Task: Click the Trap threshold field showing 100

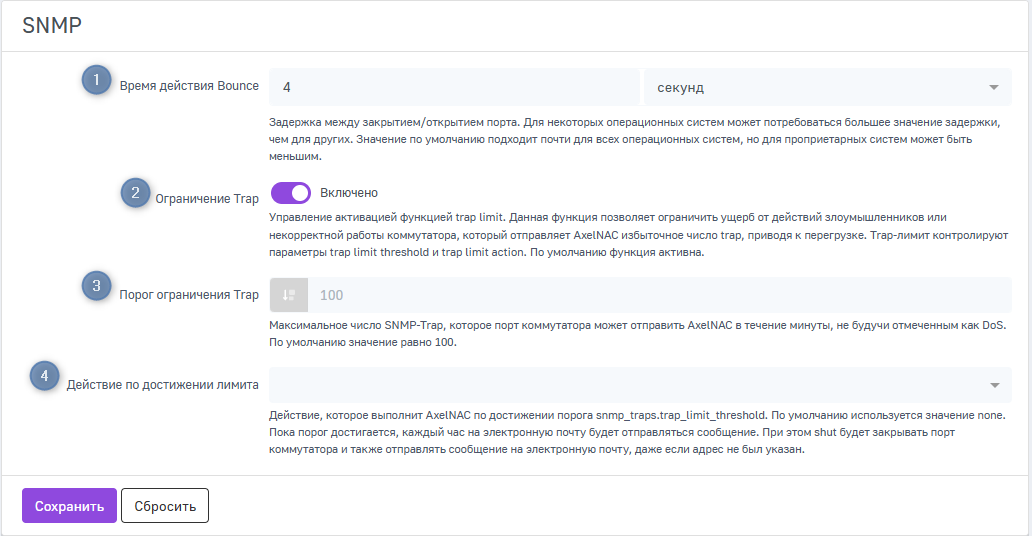Action: click(660, 295)
